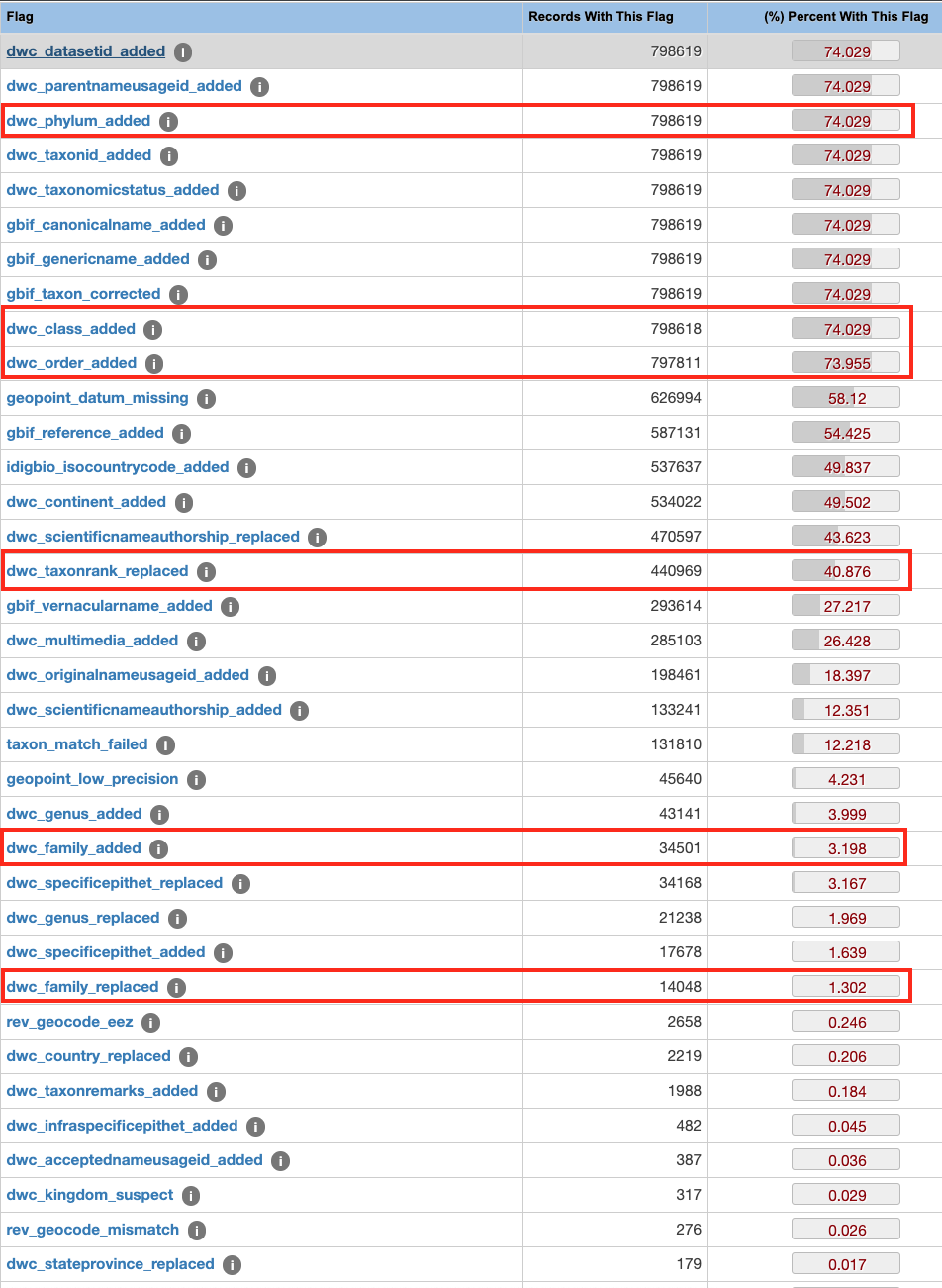Click info icon beside taxon_match_failed
This screenshot has height=1288, width=942.
[165, 744]
